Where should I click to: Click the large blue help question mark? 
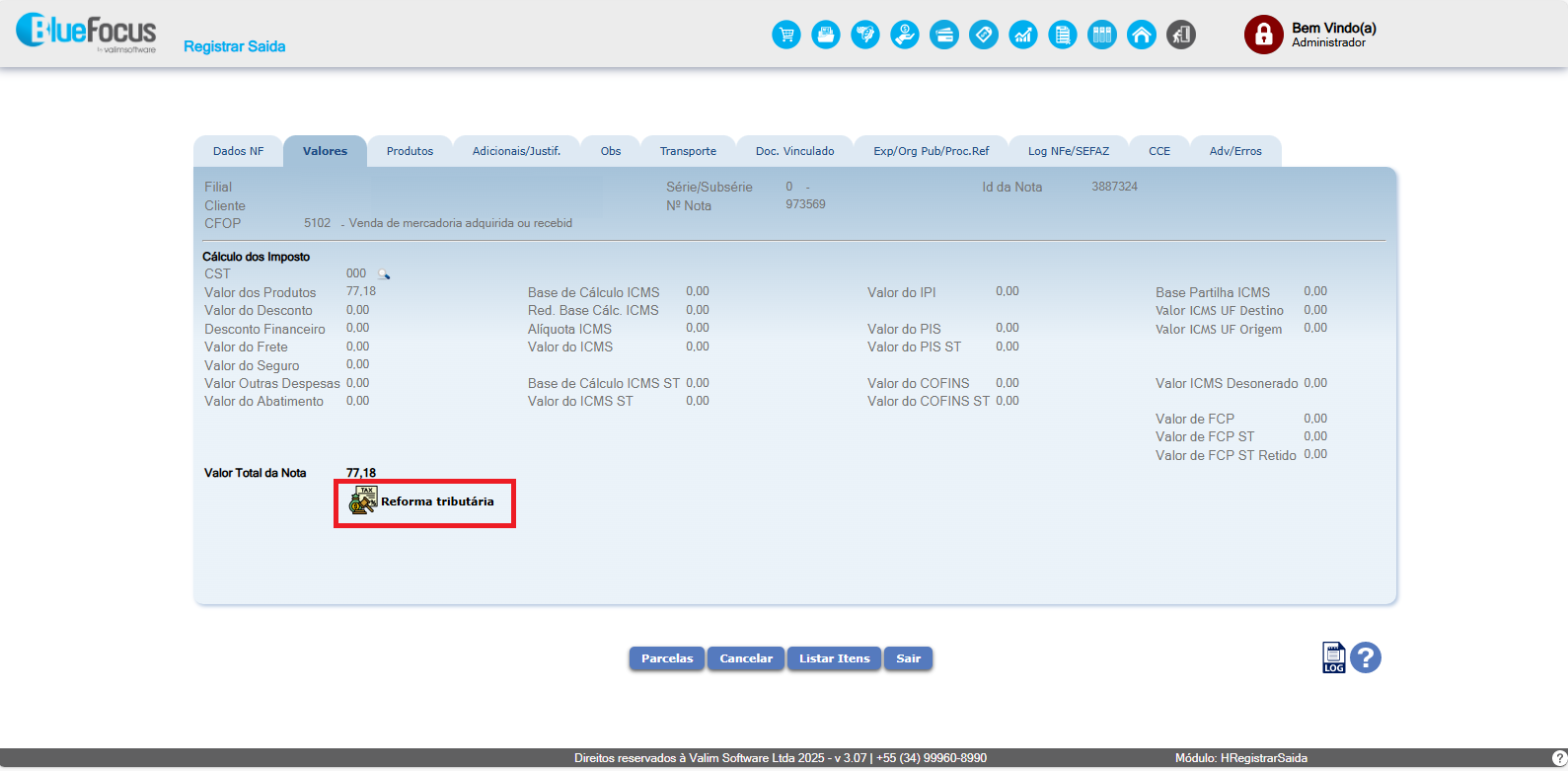(x=1366, y=657)
